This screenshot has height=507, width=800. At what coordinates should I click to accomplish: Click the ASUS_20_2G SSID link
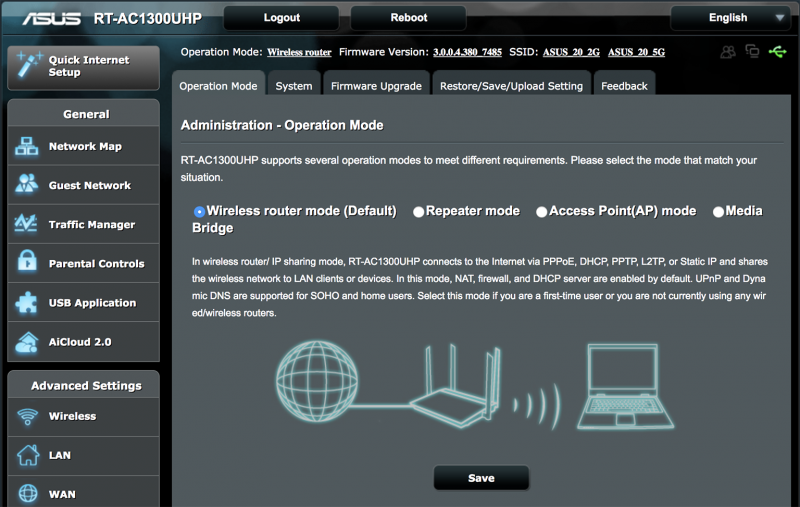571,52
